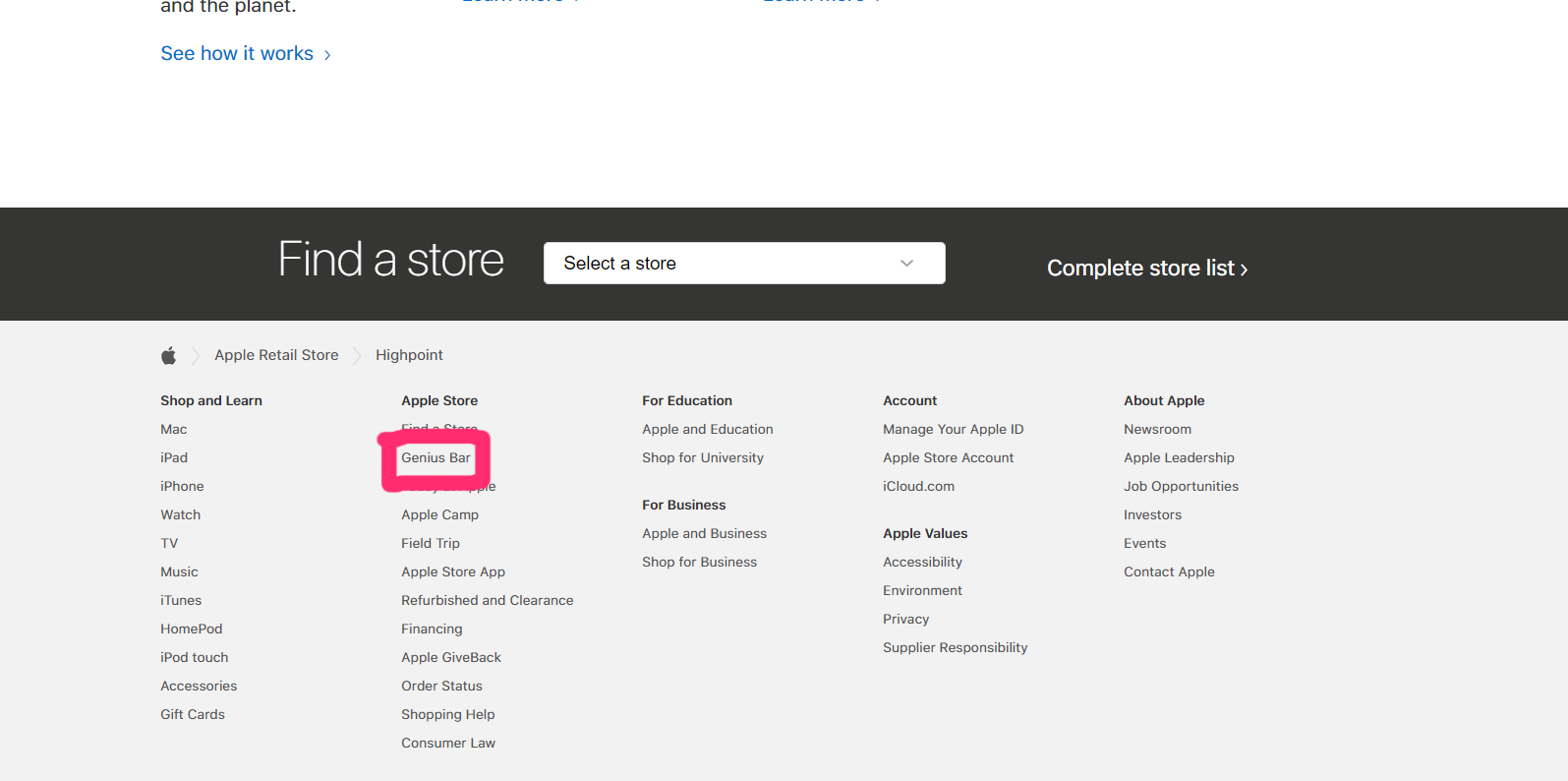
Task: Visit the Shop for Business link
Action: [700, 562]
